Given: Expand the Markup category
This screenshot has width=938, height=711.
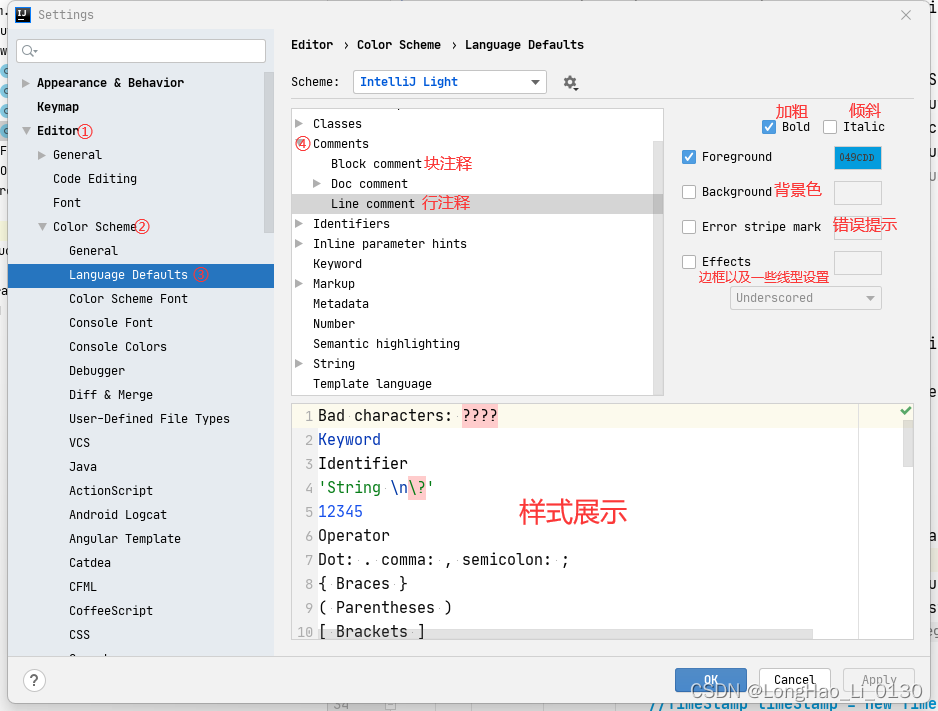Looking at the screenshot, I should click(x=299, y=283).
